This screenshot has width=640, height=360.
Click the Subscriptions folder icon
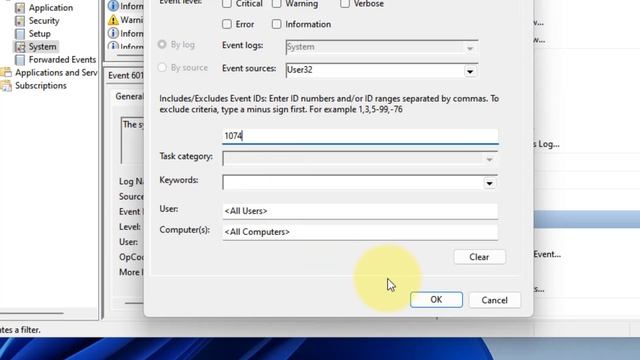click(6, 86)
